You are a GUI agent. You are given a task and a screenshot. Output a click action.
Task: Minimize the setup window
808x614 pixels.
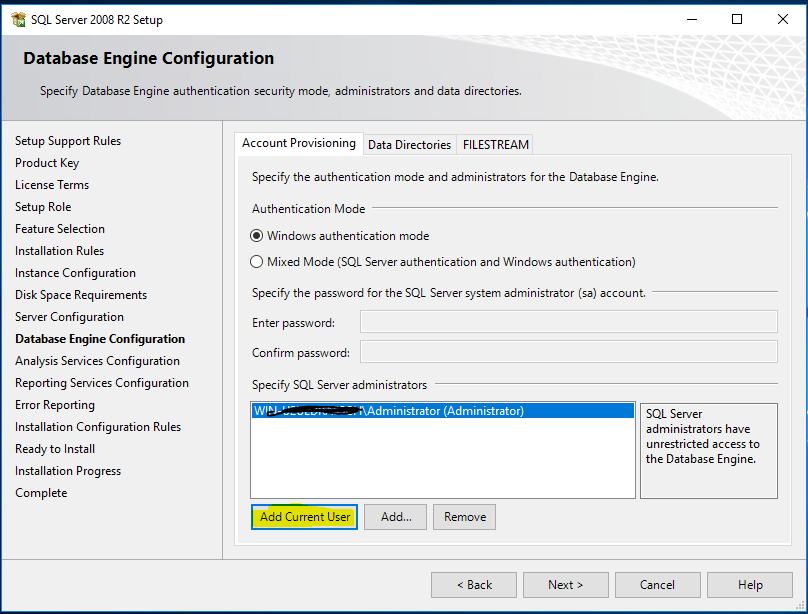pos(692,19)
